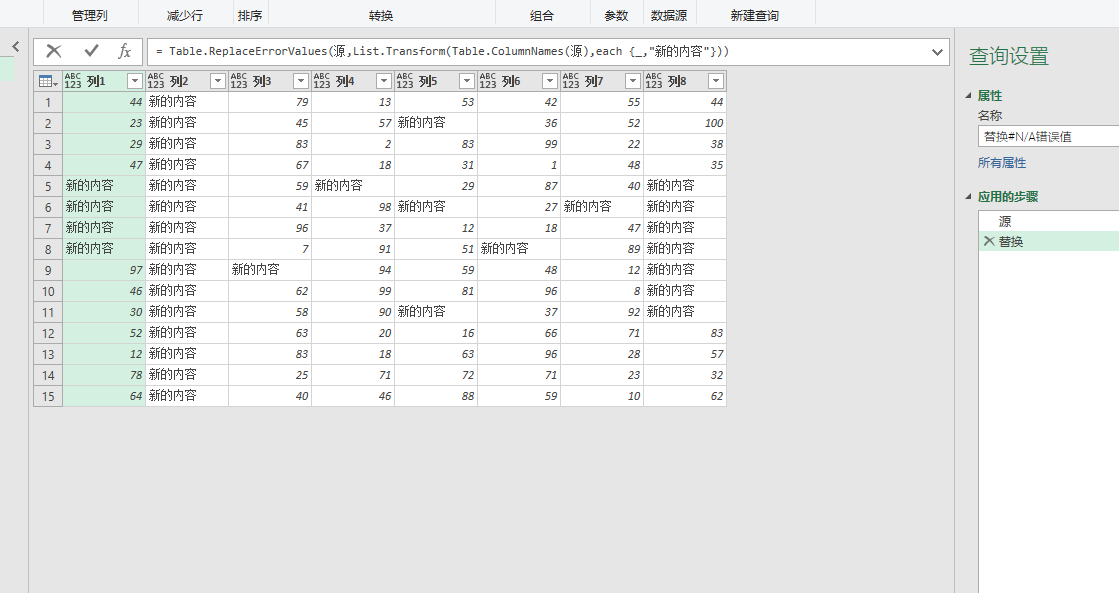Click the ABC 123 data type icon on 列8
This screenshot has width=1119, height=593.
(x=656, y=80)
